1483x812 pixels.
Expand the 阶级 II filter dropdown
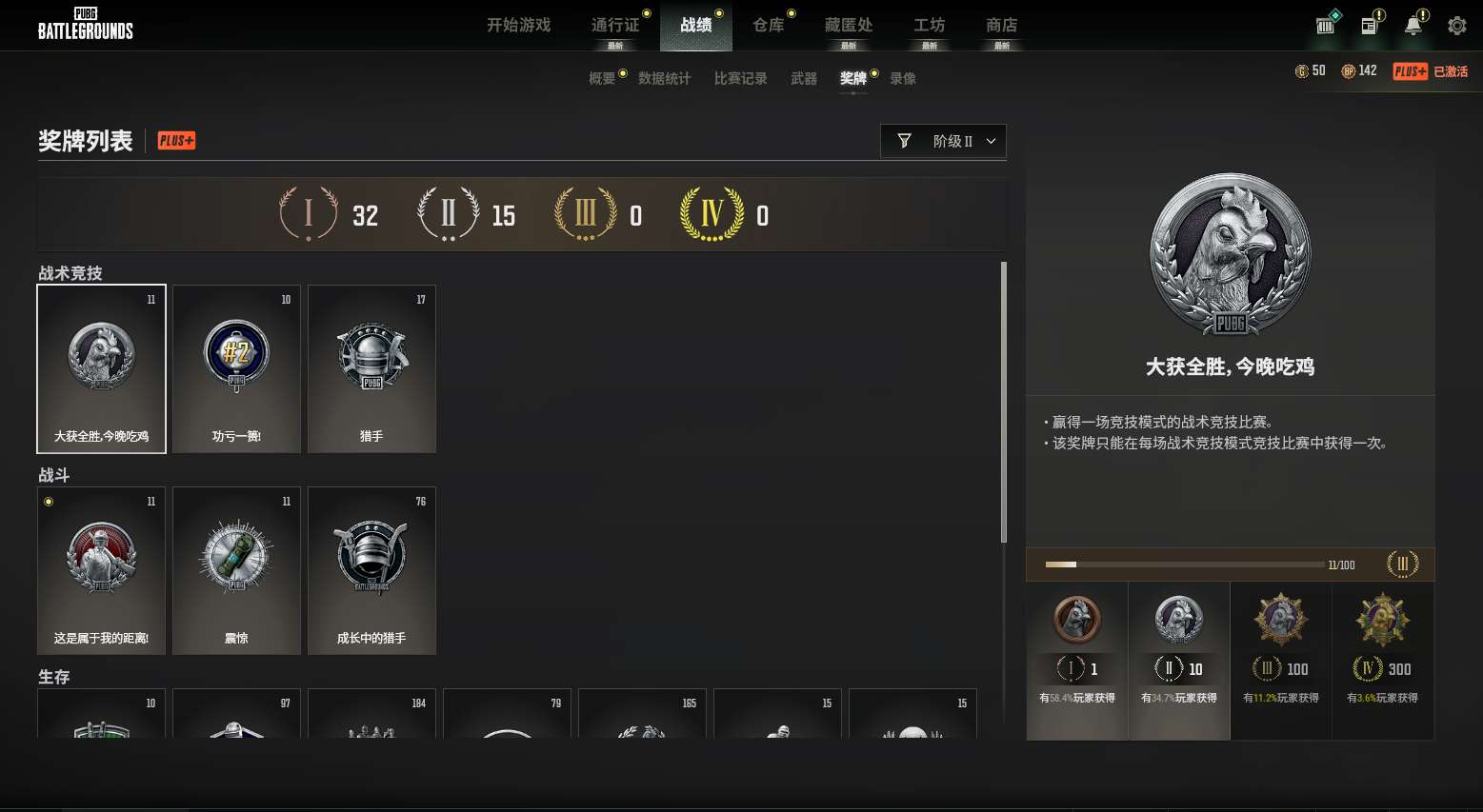tap(943, 141)
